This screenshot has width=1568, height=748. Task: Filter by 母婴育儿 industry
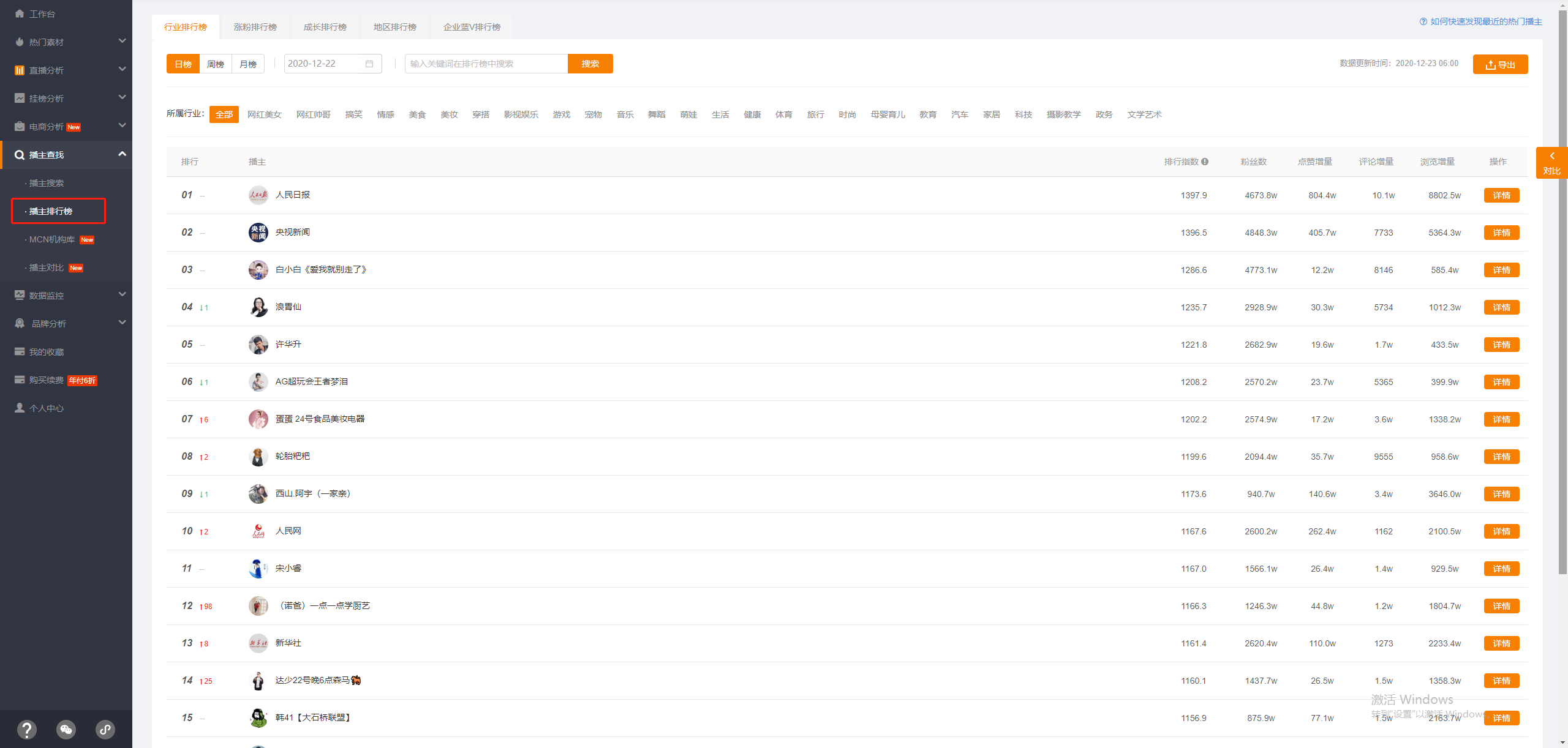[888, 114]
